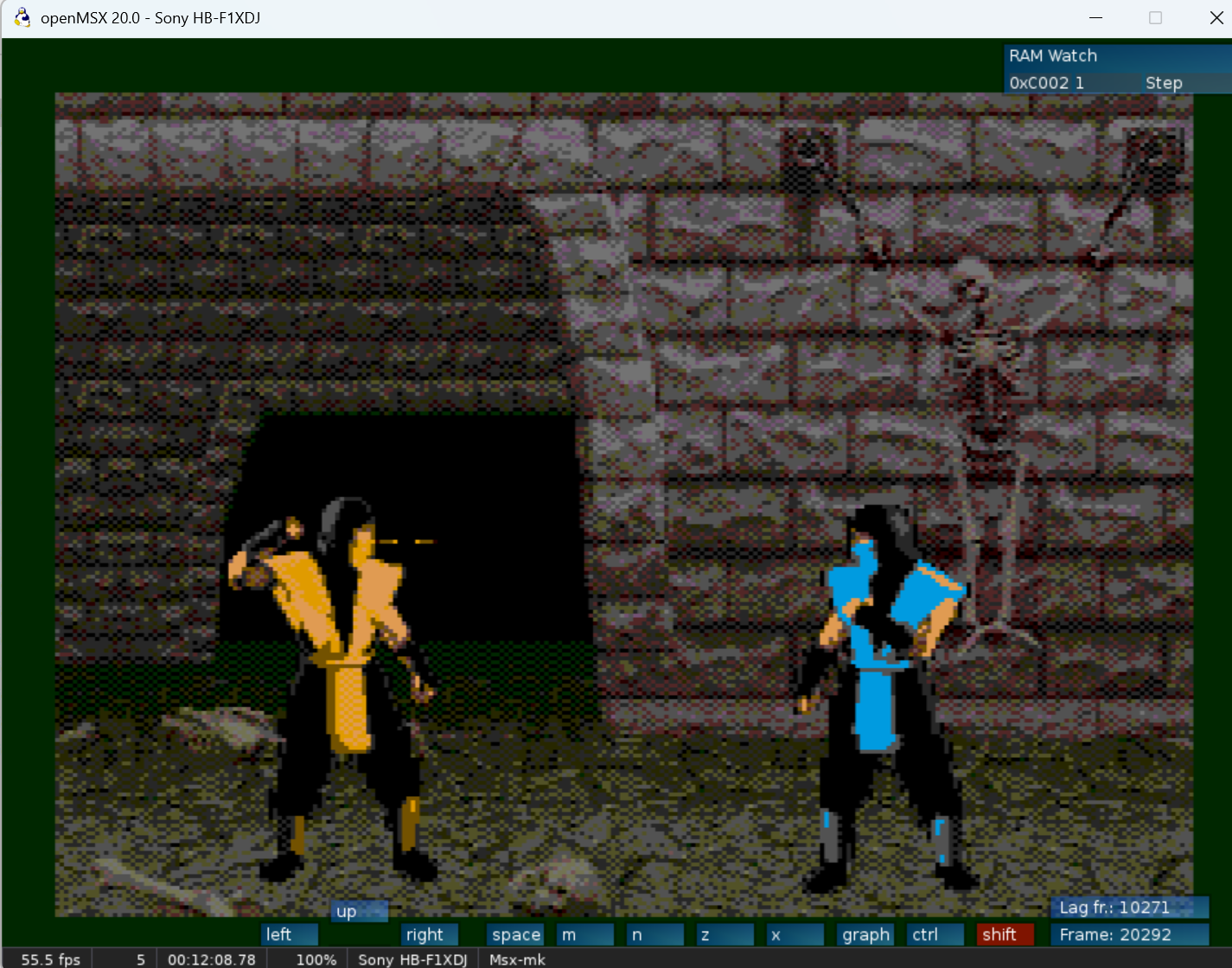Image resolution: width=1232 pixels, height=968 pixels.
Task: Minimize the openMSX window
Action: tap(1095, 17)
